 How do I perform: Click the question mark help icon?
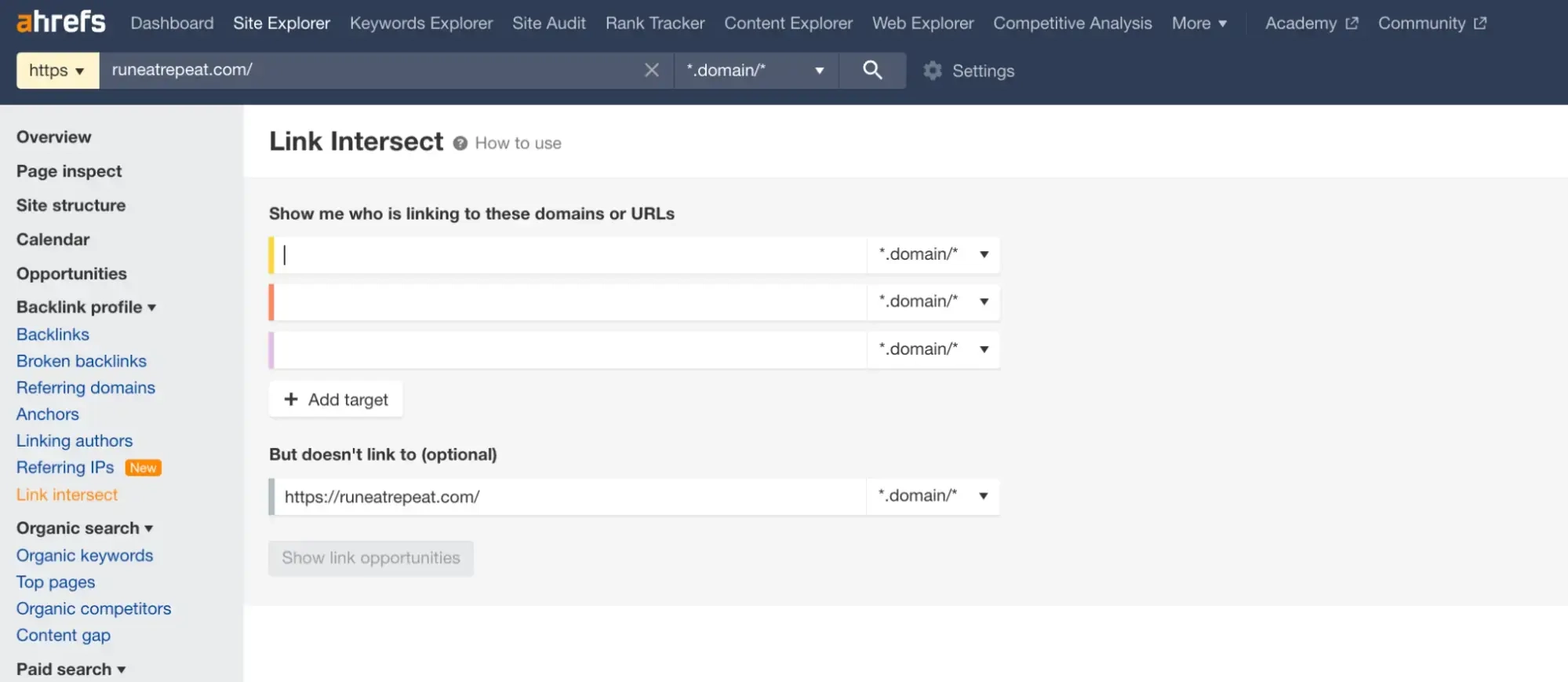point(460,144)
